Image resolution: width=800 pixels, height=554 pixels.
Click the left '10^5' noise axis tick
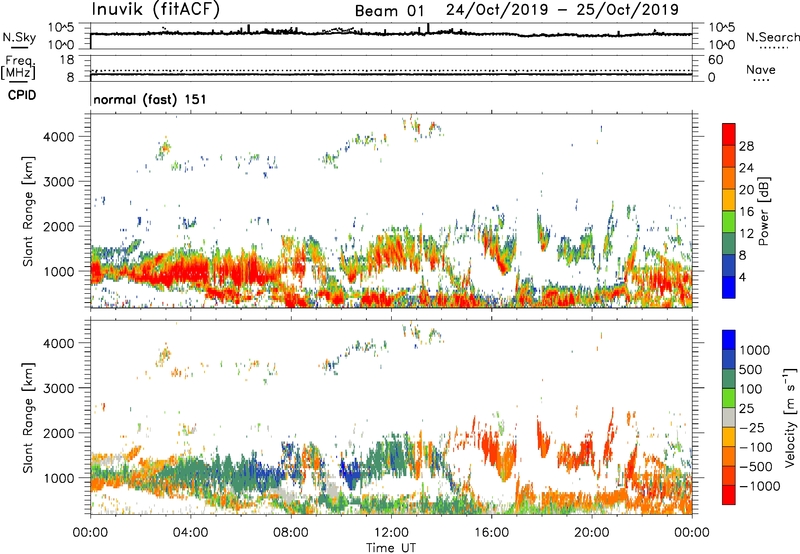61,28
